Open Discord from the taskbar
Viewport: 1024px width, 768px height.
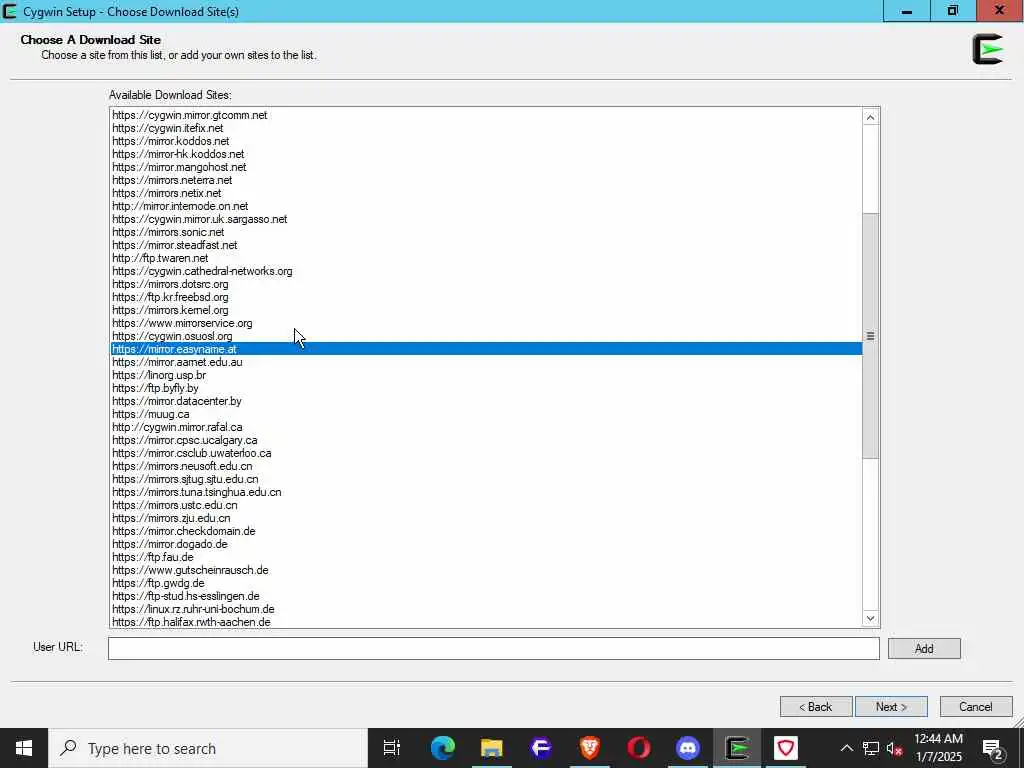[x=688, y=748]
